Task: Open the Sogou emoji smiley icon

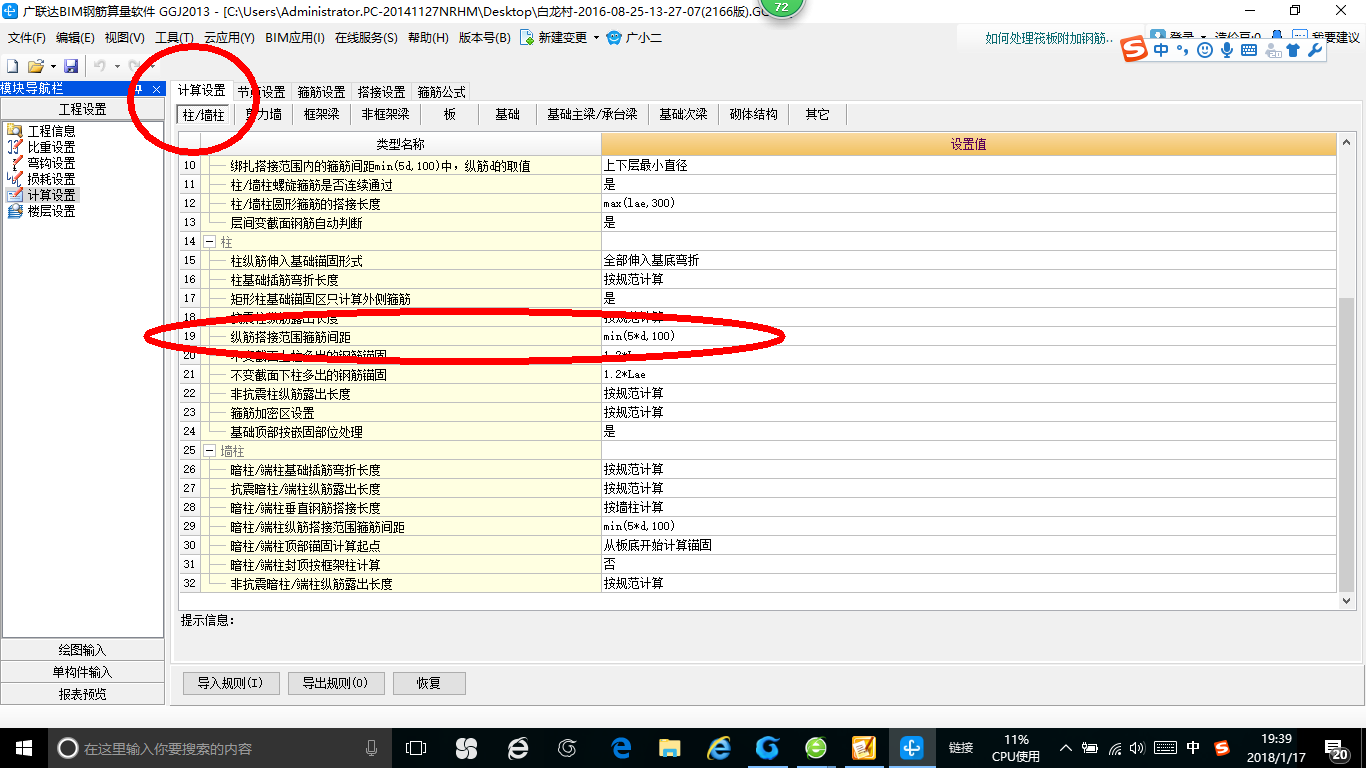Action: pyautogui.click(x=1204, y=49)
